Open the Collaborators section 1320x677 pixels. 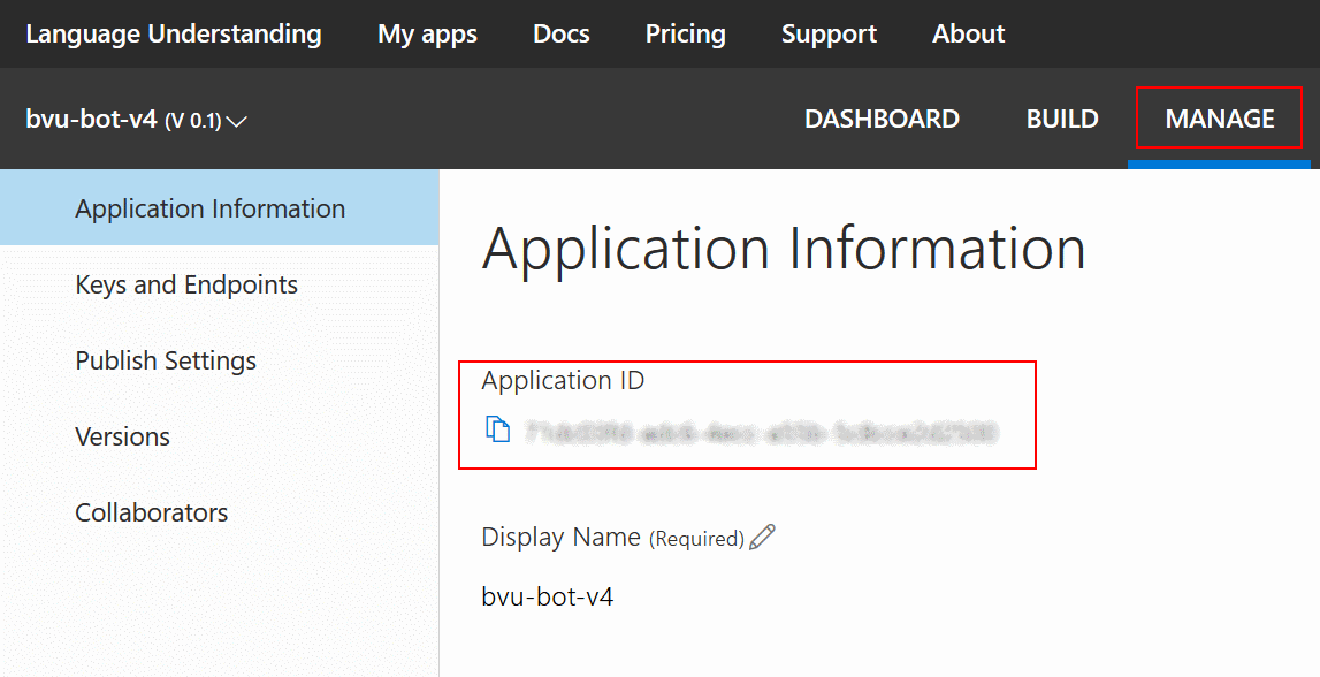tap(151, 512)
